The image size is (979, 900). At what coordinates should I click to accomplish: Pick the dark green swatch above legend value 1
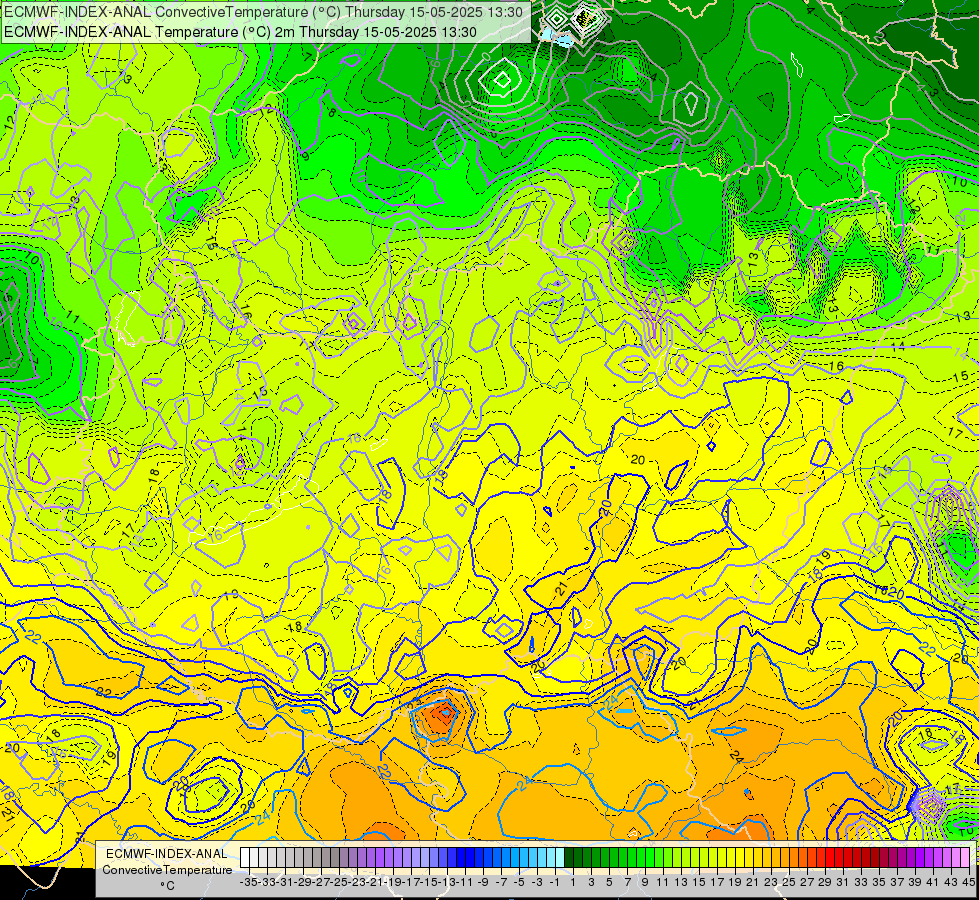point(569,858)
